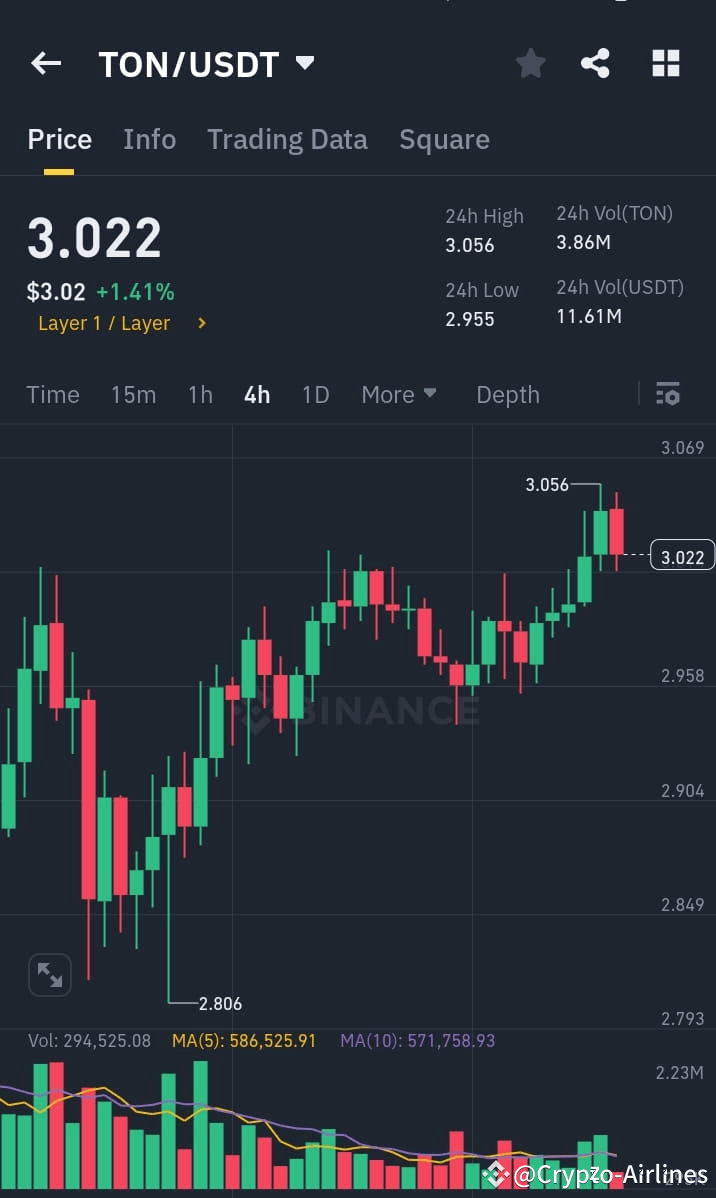Open the TON/USDT pair selector dropdown
716x1198 pixels.
pyautogui.click(x=304, y=62)
